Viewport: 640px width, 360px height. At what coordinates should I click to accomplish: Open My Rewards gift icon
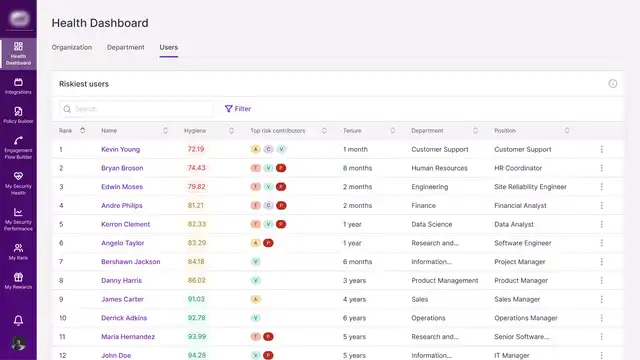tap(18, 277)
